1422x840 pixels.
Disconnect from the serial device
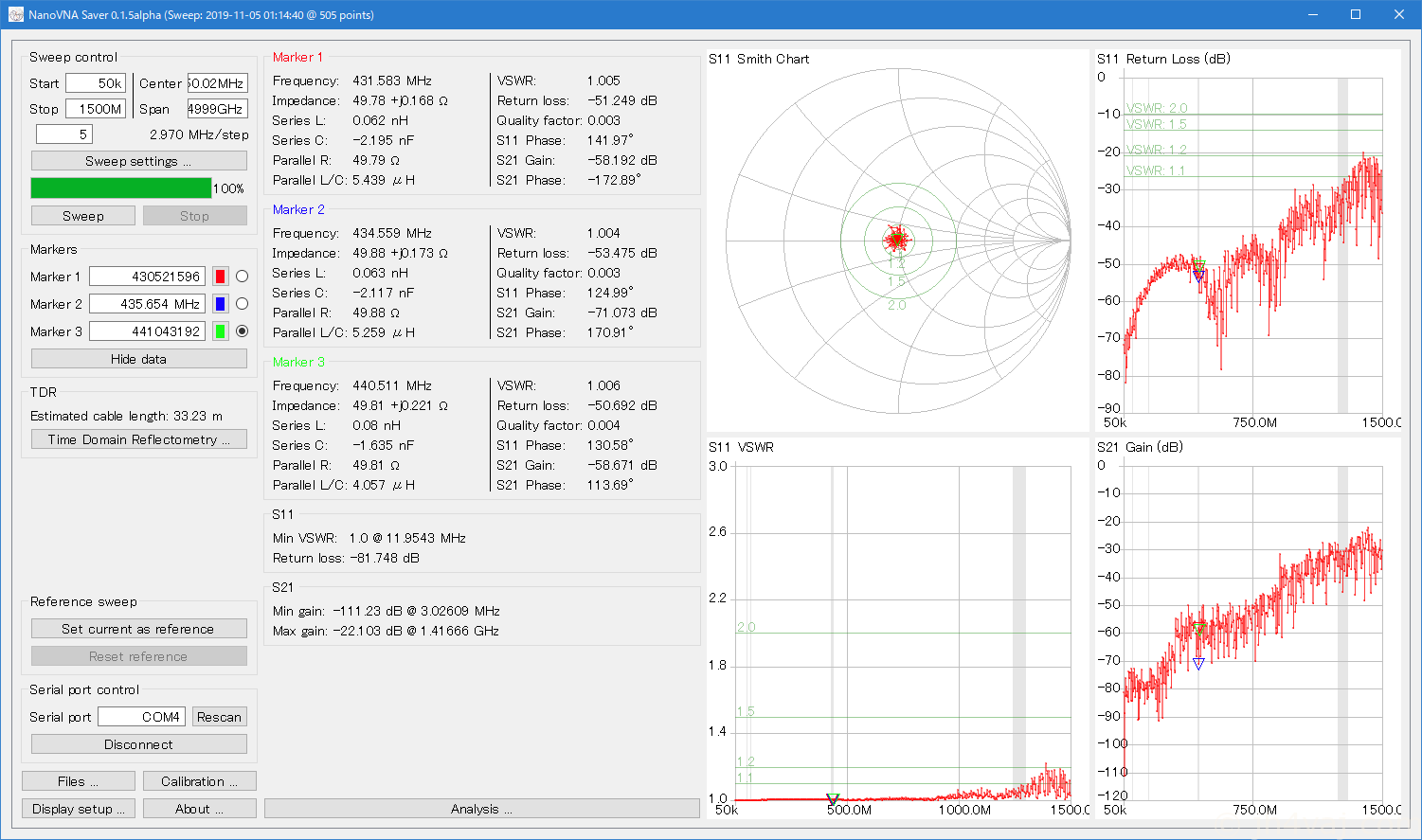point(139,744)
